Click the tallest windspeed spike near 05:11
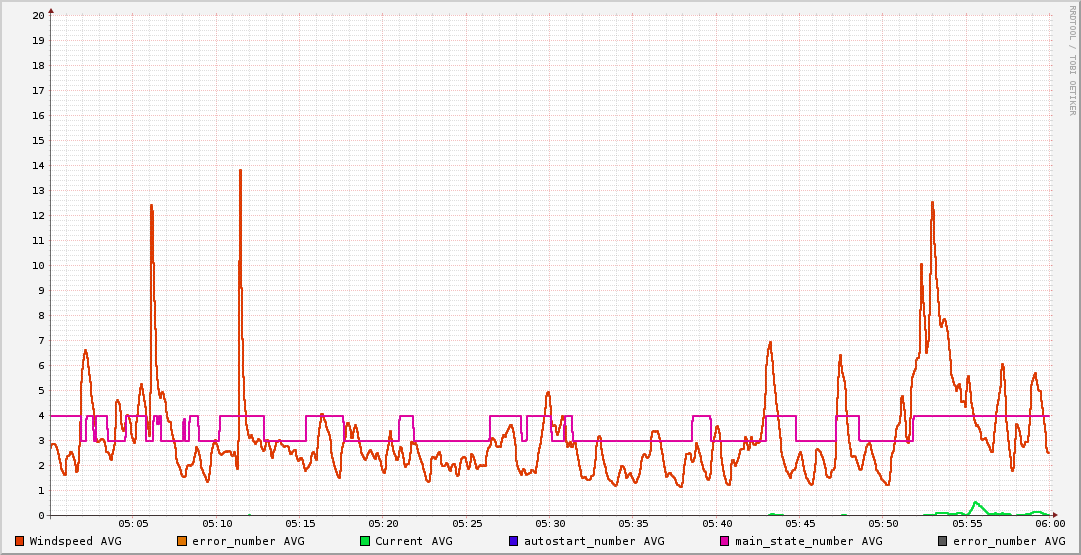This screenshot has width=1081, height=555. (x=240, y=171)
